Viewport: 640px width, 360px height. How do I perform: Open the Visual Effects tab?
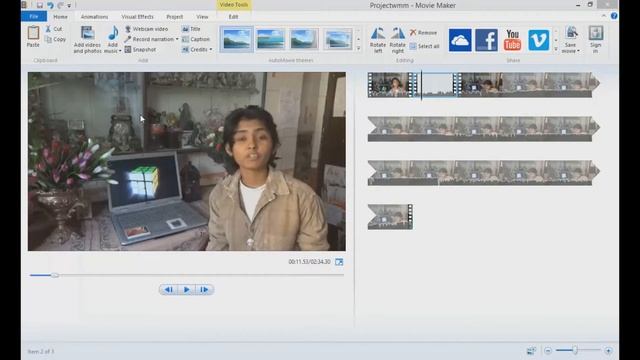click(x=138, y=17)
